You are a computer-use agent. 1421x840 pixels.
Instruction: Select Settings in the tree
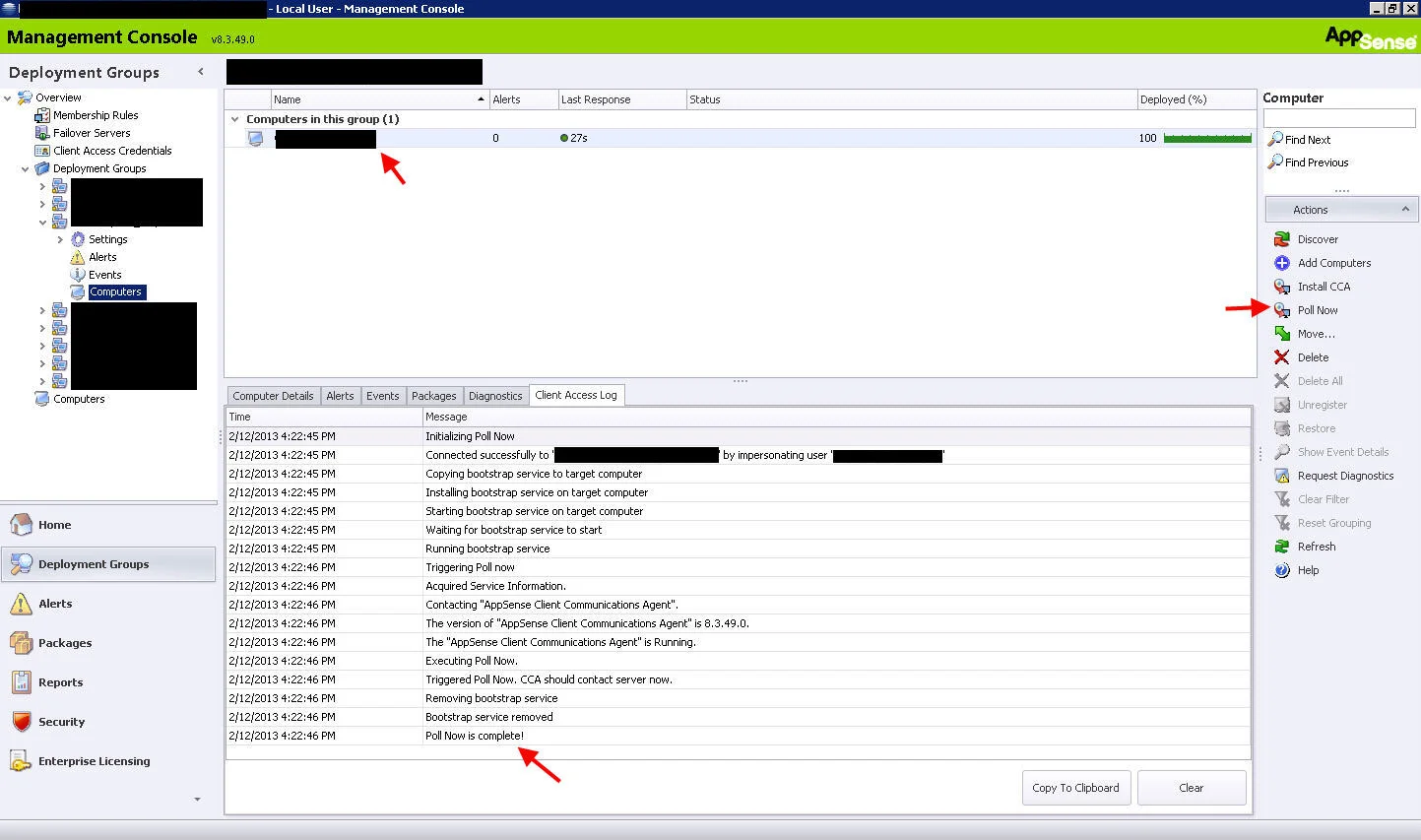(x=108, y=239)
